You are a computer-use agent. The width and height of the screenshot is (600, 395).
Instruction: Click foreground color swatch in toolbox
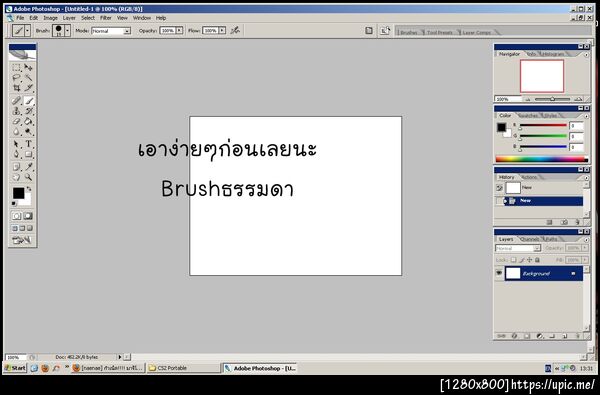[x=18, y=193]
